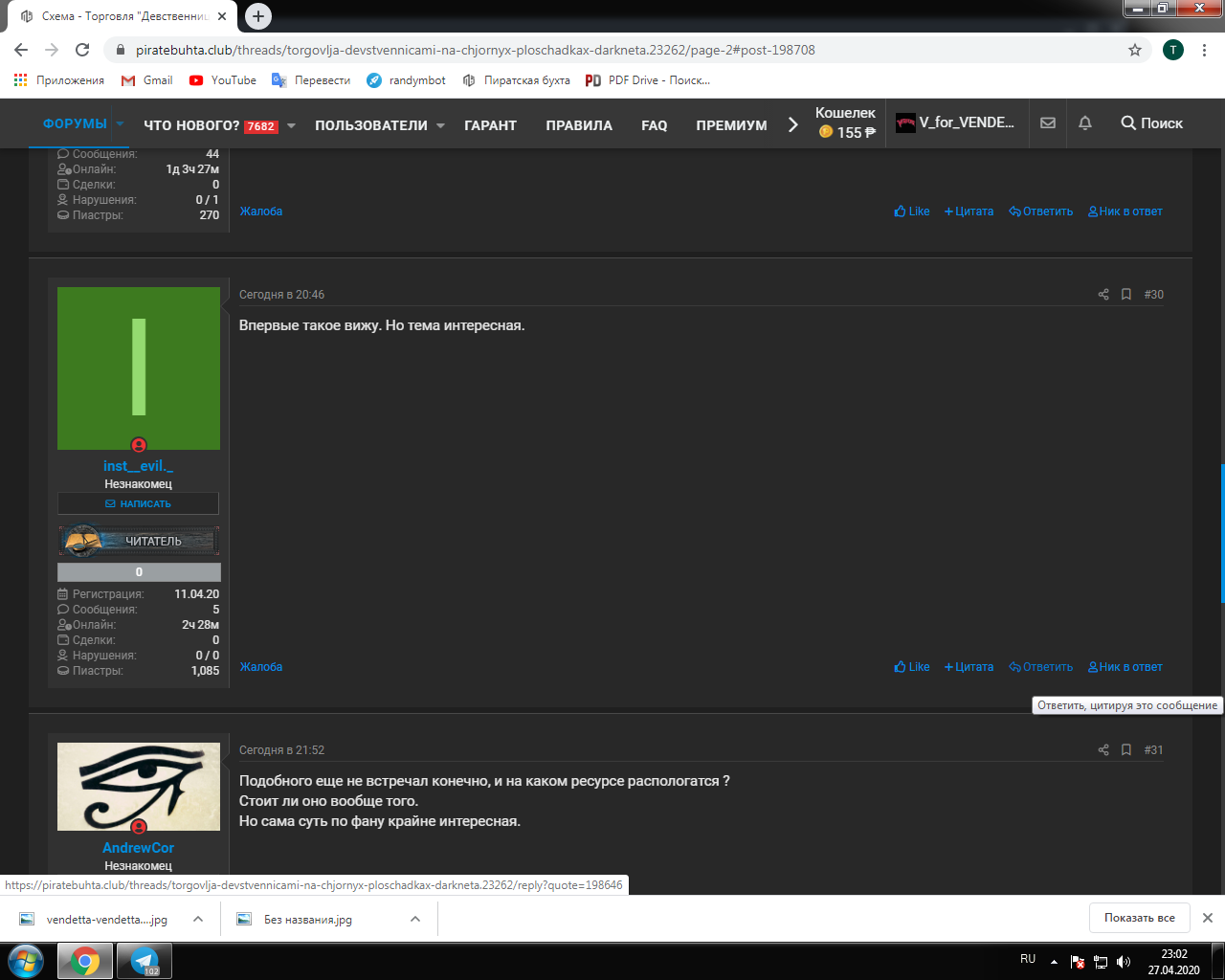The width and height of the screenshot is (1225, 980).
Task: Close the downloads bar
Action: click(x=1208, y=918)
